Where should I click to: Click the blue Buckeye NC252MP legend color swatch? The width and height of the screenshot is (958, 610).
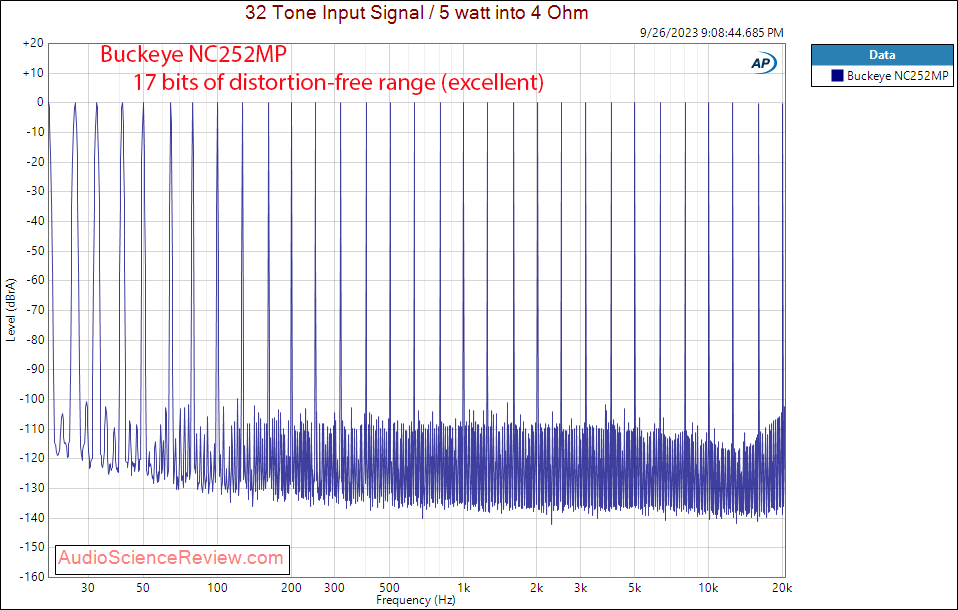click(837, 76)
